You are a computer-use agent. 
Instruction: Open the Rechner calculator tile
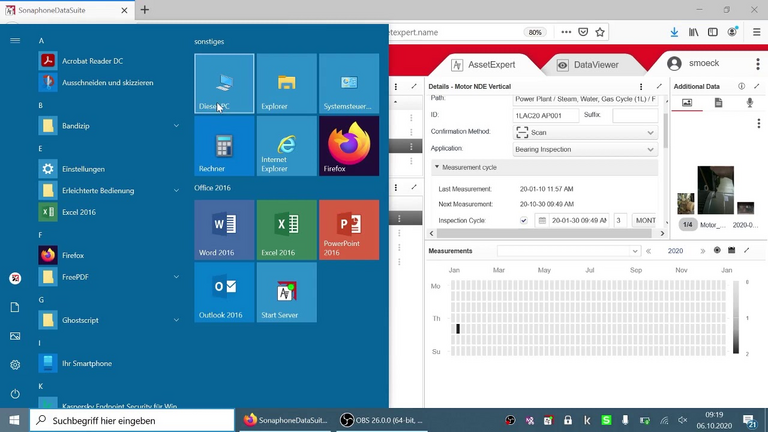[224, 146]
